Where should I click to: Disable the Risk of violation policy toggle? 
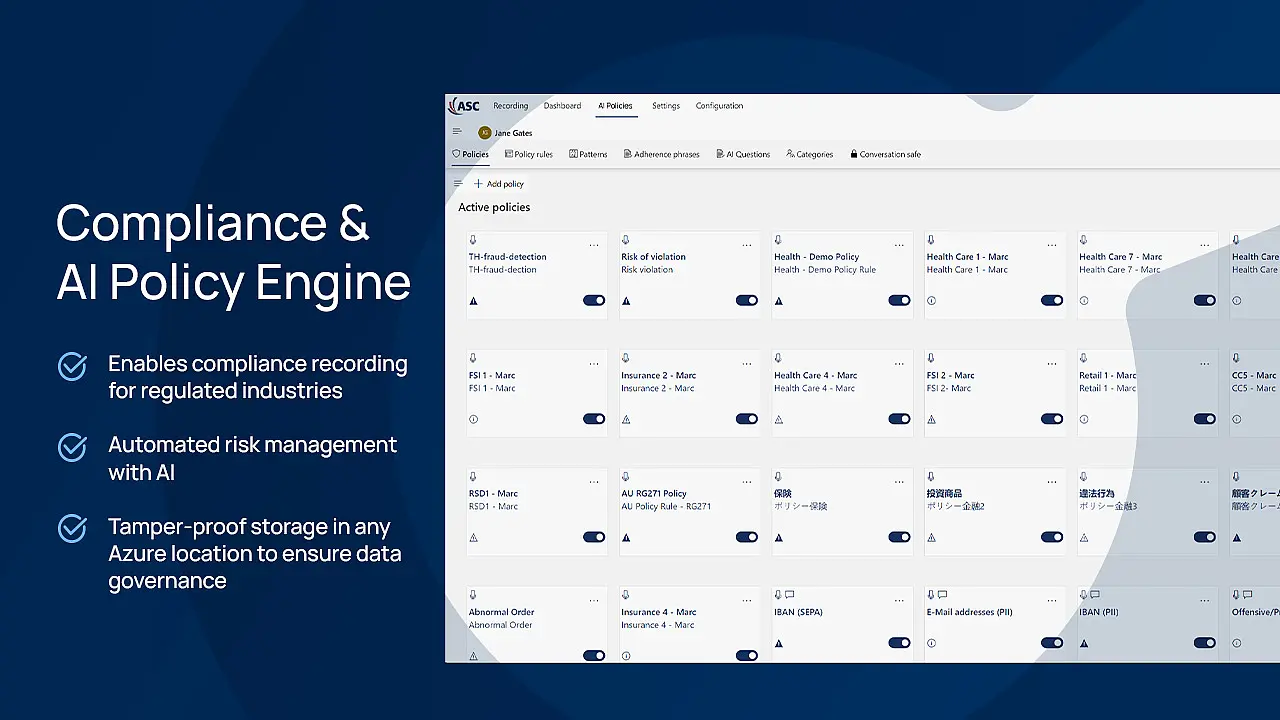coord(747,300)
